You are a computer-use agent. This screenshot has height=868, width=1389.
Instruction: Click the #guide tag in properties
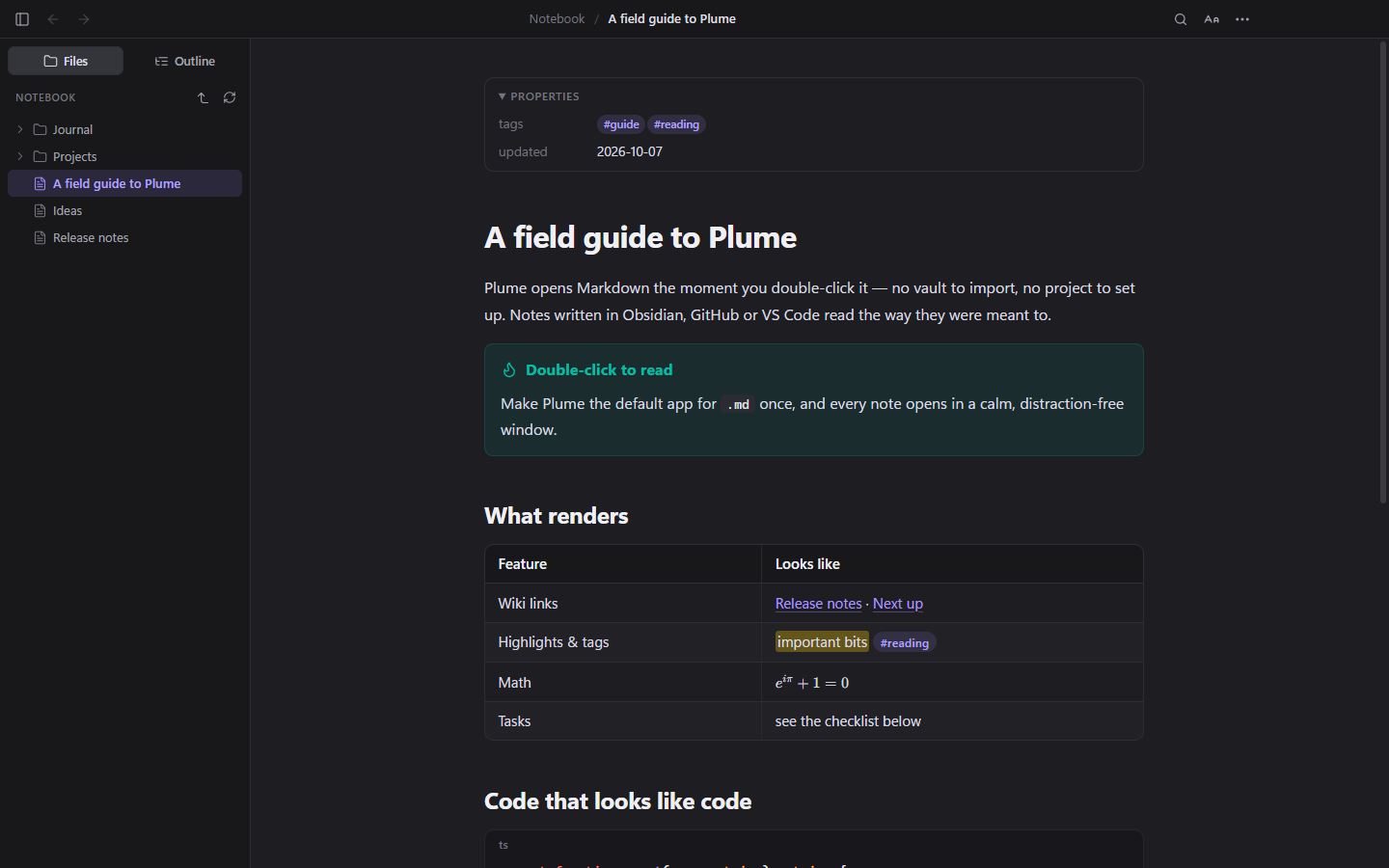click(621, 124)
